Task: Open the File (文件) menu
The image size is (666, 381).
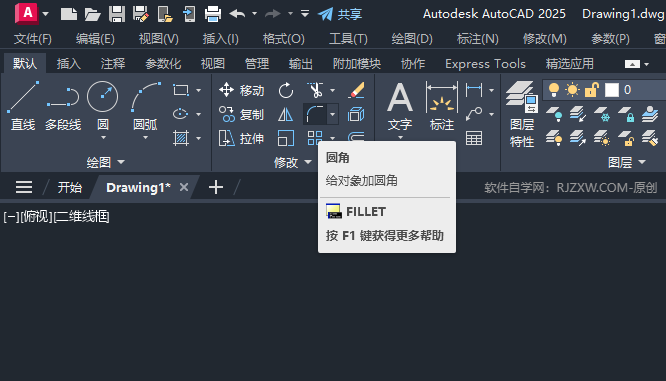Action: point(33,39)
